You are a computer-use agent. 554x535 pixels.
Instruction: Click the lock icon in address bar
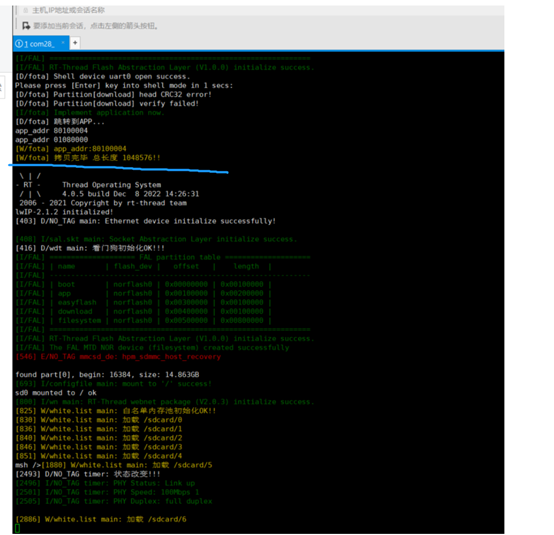point(25,10)
